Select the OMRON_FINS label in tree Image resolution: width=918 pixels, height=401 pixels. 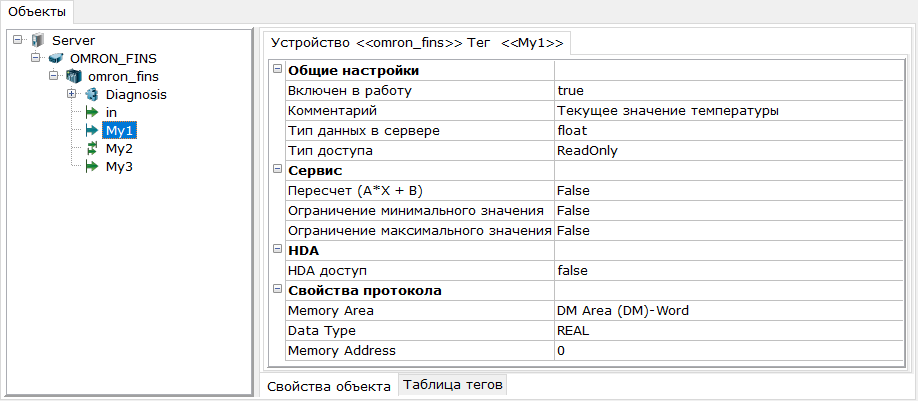pos(114,59)
